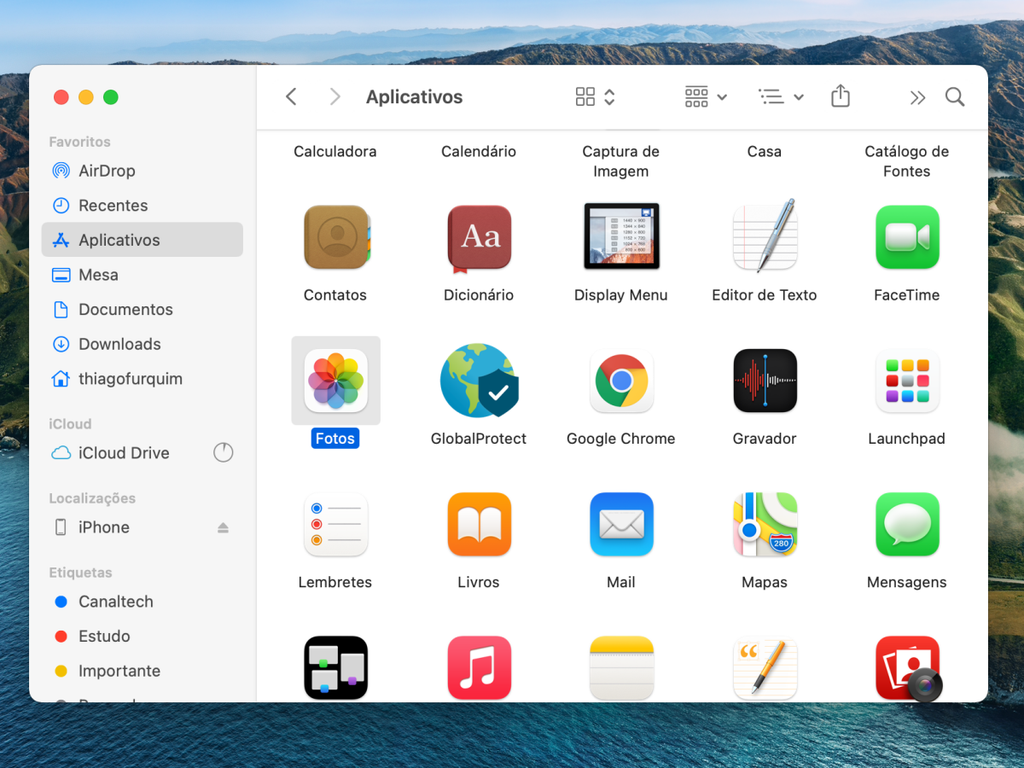
Task: Go forward with the right chevron
Action: [335, 97]
